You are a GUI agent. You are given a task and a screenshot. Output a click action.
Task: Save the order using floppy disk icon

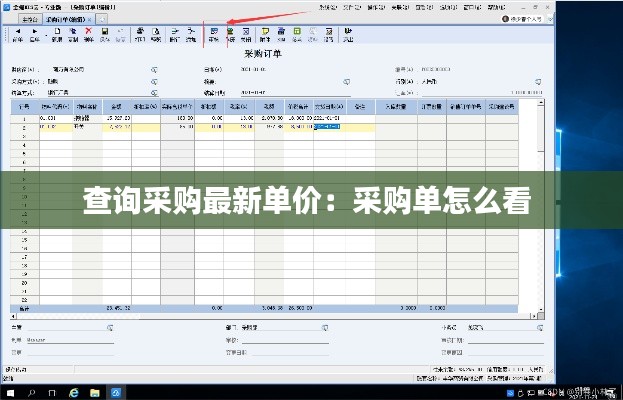104,35
